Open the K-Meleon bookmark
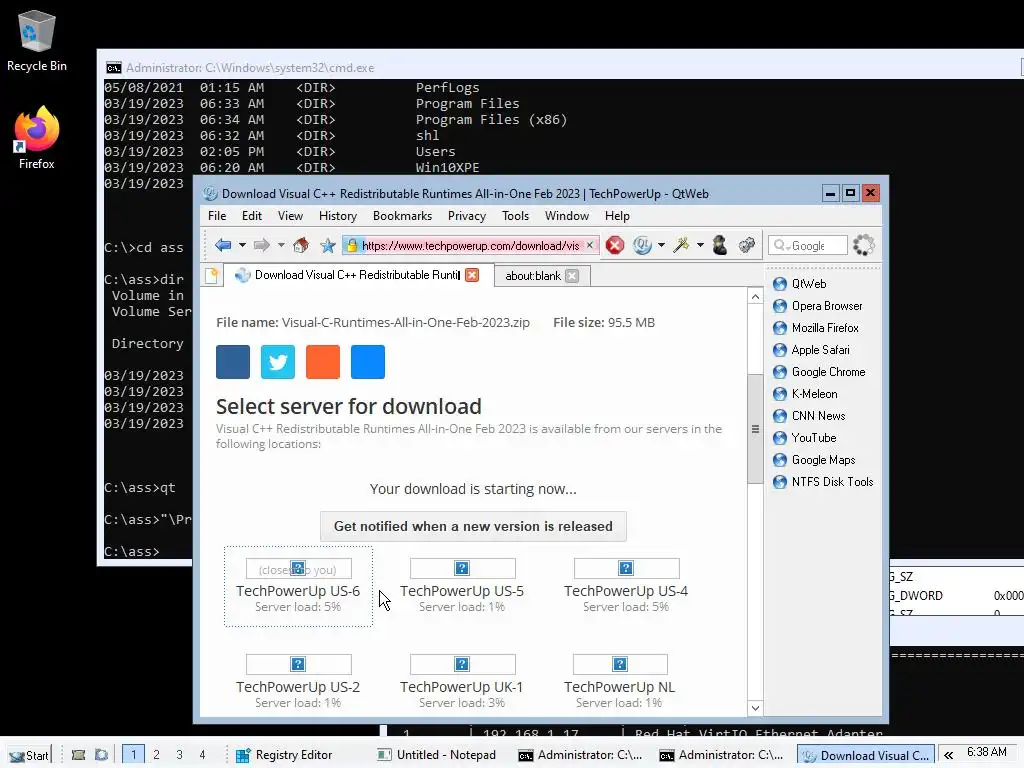This screenshot has width=1024, height=768. point(805,394)
